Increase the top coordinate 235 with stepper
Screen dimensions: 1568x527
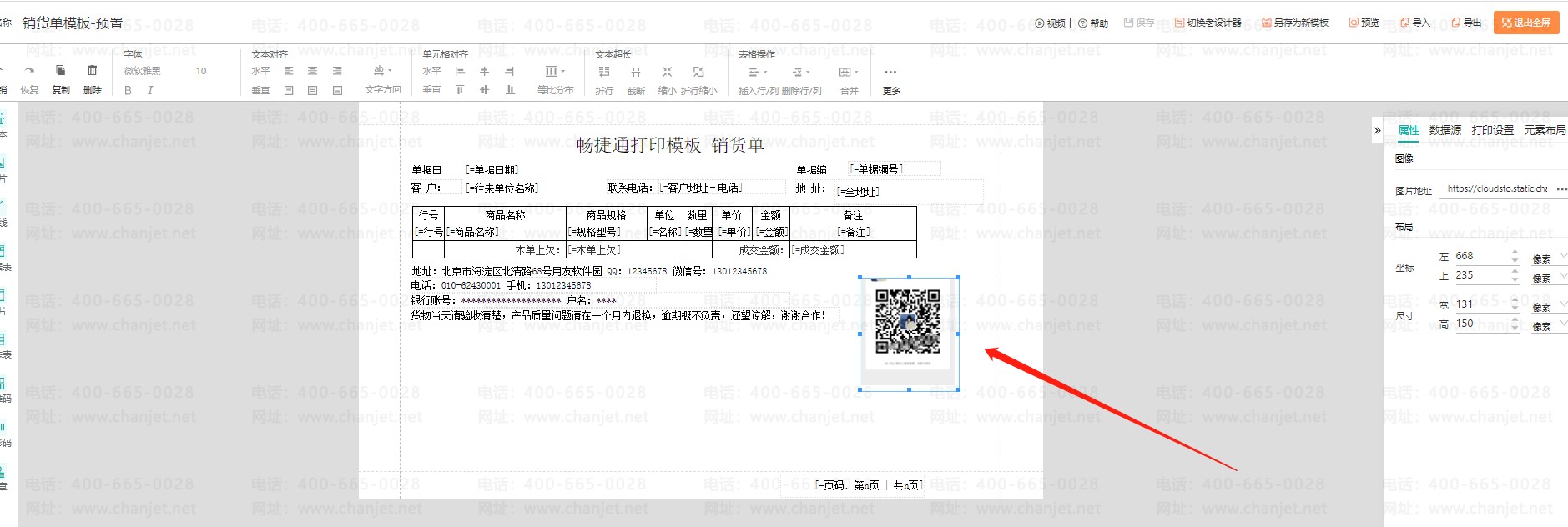[x=1515, y=272]
